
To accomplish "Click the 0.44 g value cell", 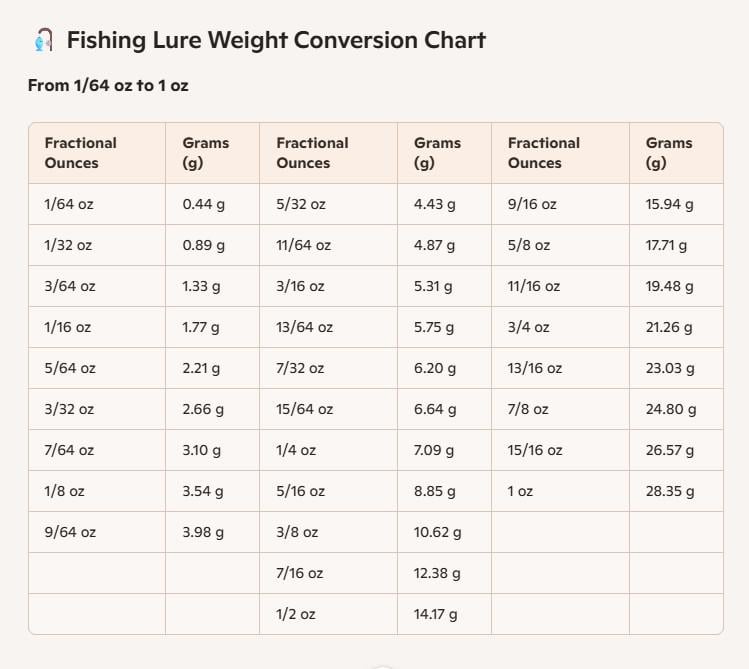I will [x=203, y=204].
